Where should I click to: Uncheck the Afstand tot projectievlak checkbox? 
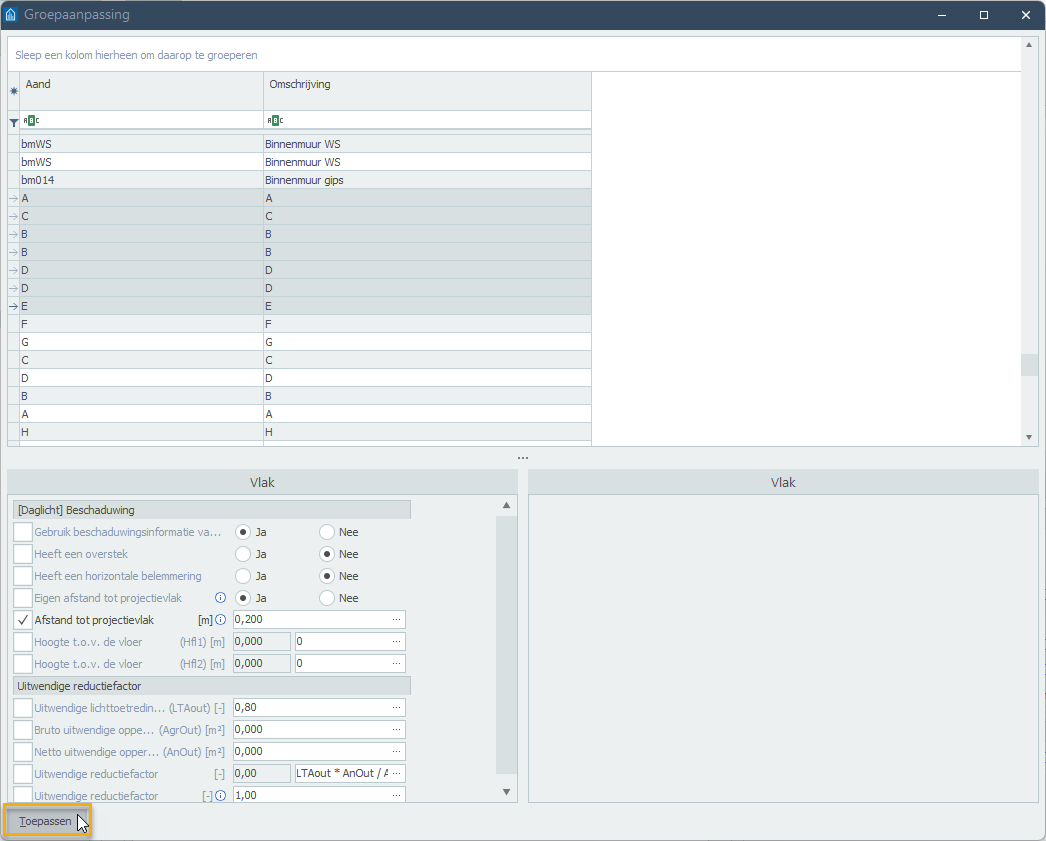pos(23,620)
